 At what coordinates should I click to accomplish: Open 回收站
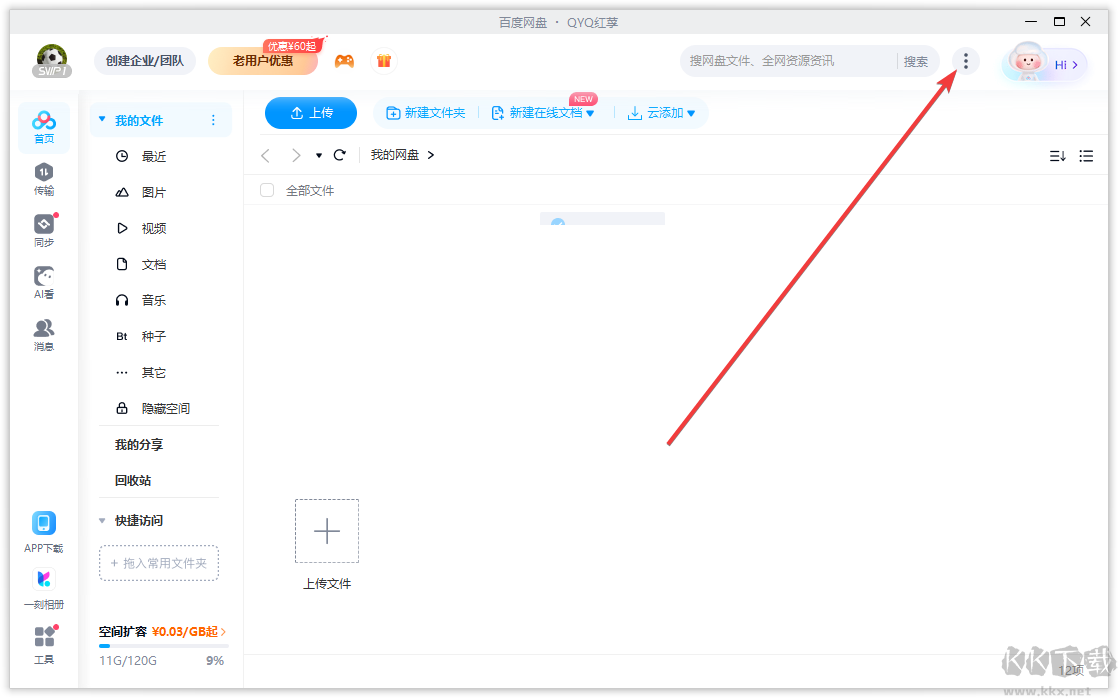(x=133, y=481)
